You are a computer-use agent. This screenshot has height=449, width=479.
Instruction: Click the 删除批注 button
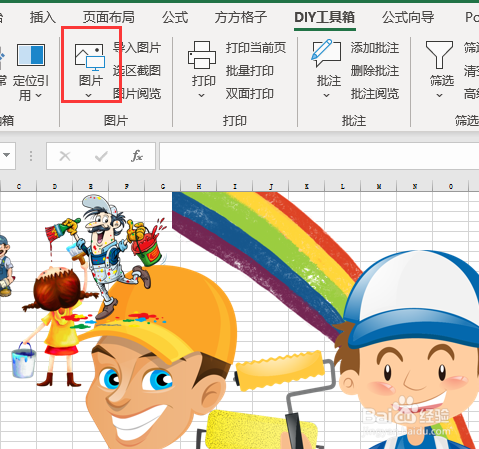click(x=375, y=70)
